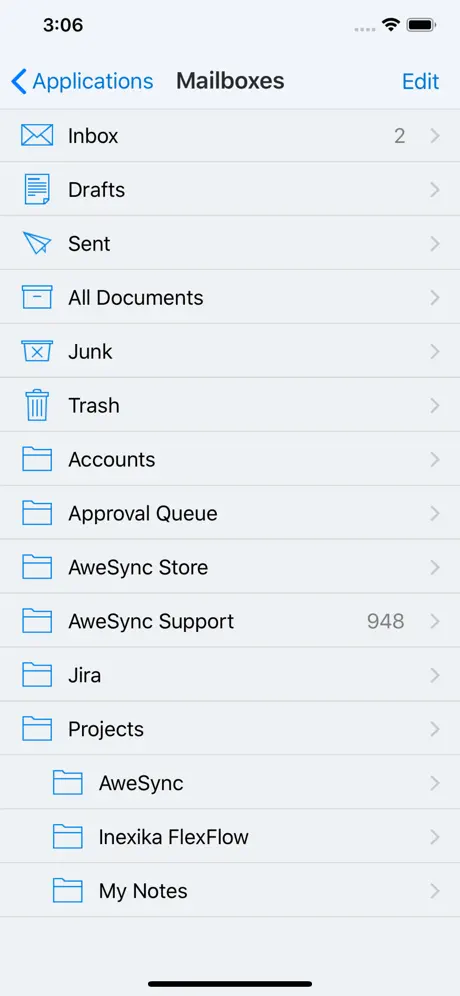The image size is (460, 996).
Task: Tap the battery status icon
Action: pyautogui.click(x=421, y=25)
